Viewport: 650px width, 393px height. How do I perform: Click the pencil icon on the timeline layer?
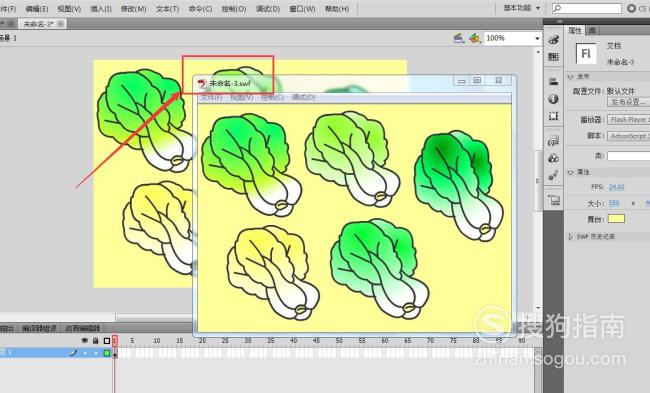pos(74,353)
